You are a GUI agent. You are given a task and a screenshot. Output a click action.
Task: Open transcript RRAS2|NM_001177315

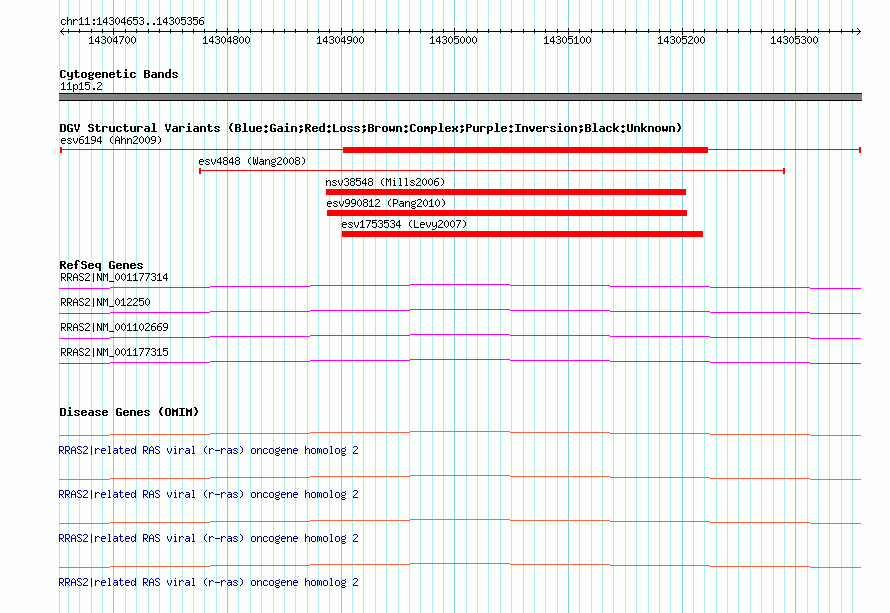tap(114, 352)
